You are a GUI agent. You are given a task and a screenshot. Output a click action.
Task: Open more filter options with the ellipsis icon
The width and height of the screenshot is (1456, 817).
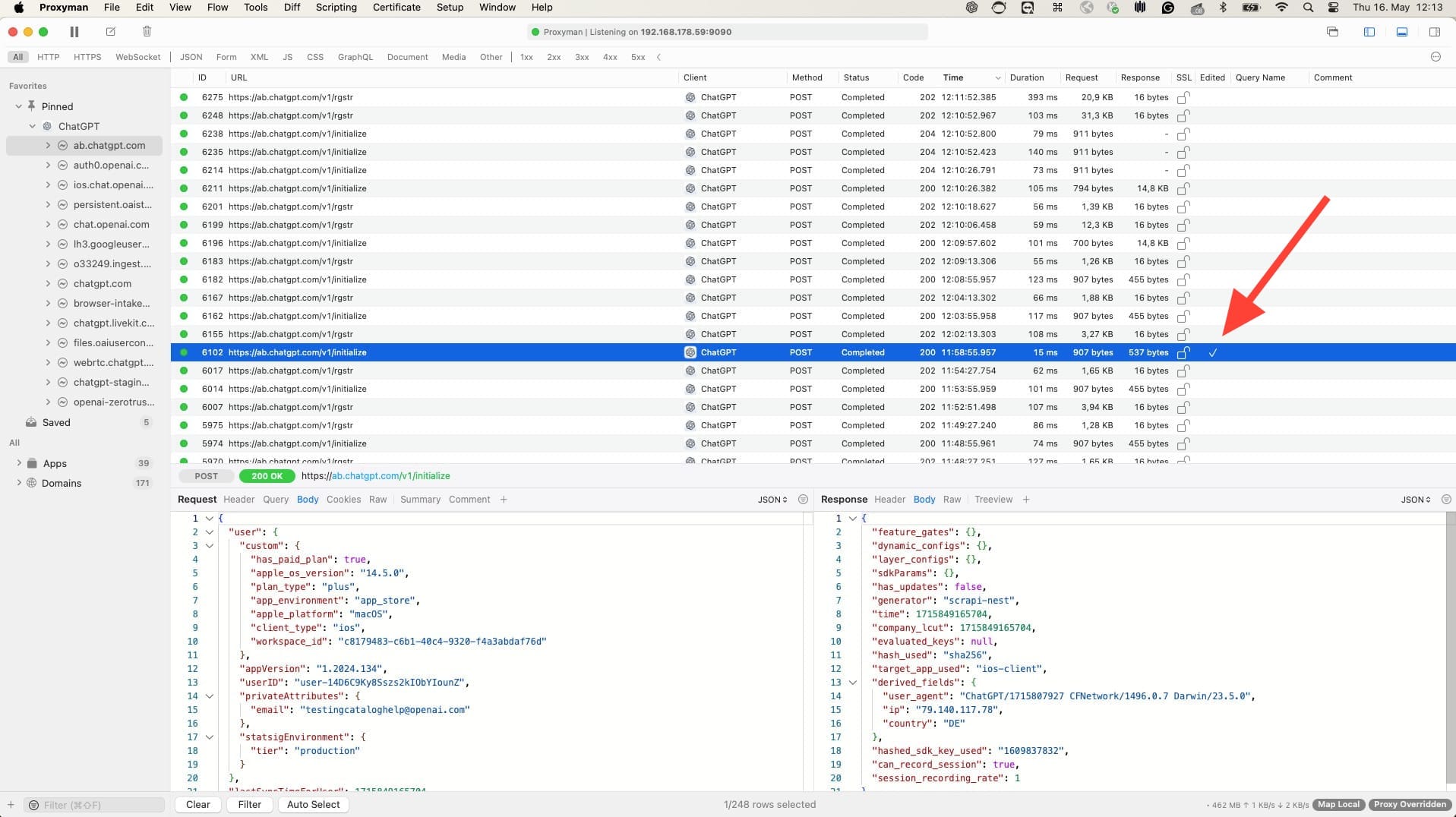[x=1436, y=56]
